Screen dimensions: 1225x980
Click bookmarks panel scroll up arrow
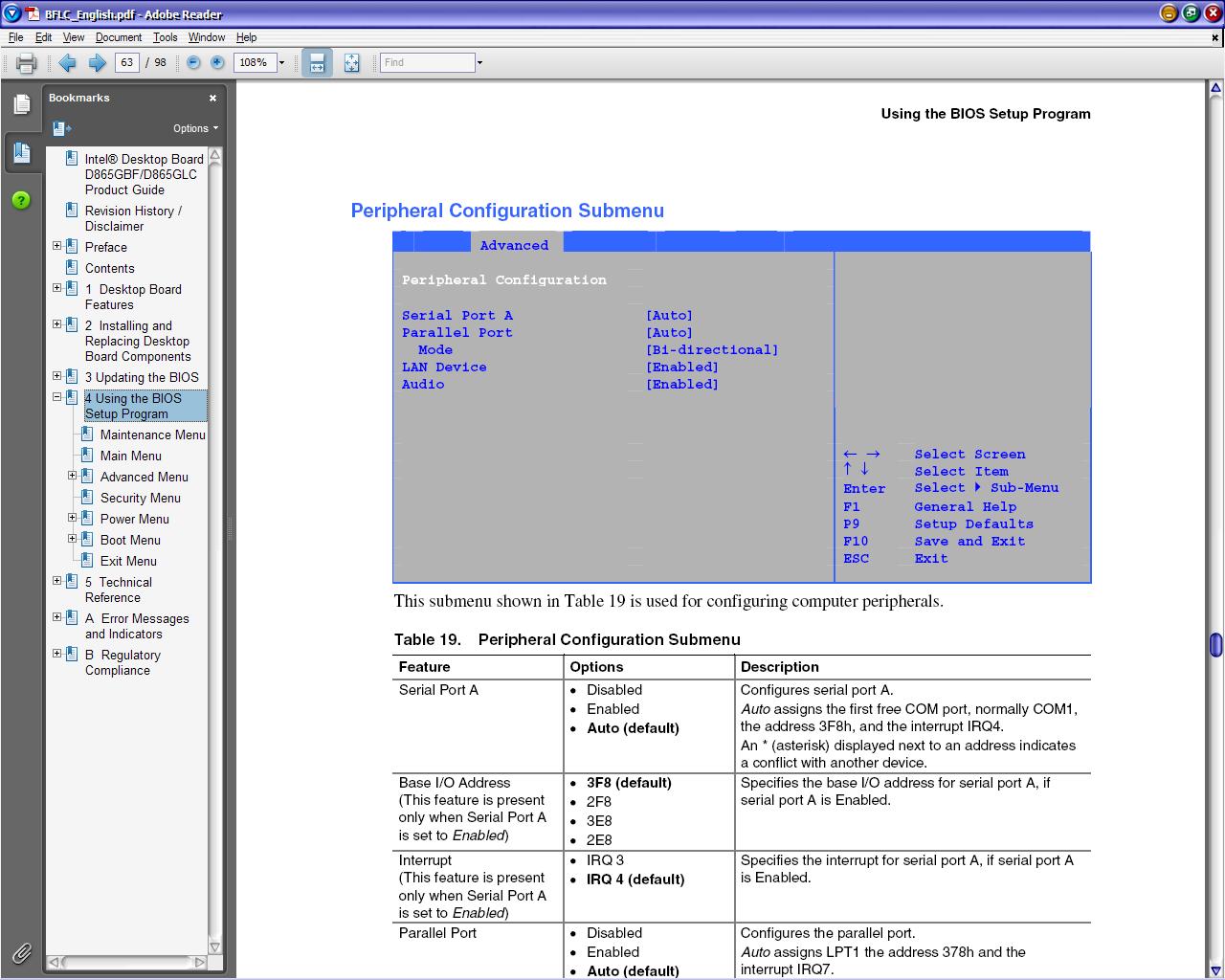215,155
